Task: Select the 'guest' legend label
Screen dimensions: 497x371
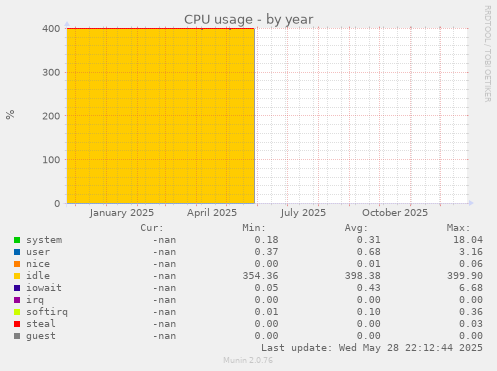Action: [41, 336]
